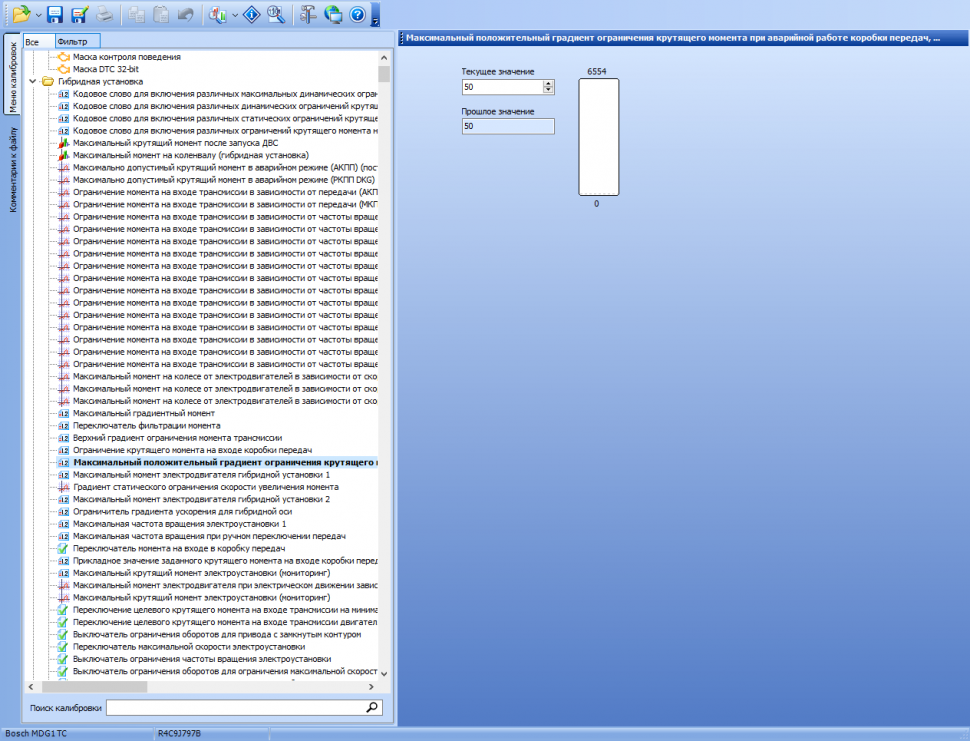Collapse the 'Гибридная установка' folder
The width and height of the screenshot is (970, 741).
[x=35, y=82]
